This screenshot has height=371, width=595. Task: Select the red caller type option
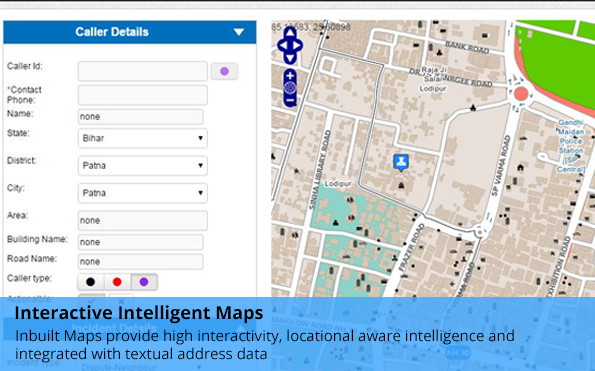point(117,282)
